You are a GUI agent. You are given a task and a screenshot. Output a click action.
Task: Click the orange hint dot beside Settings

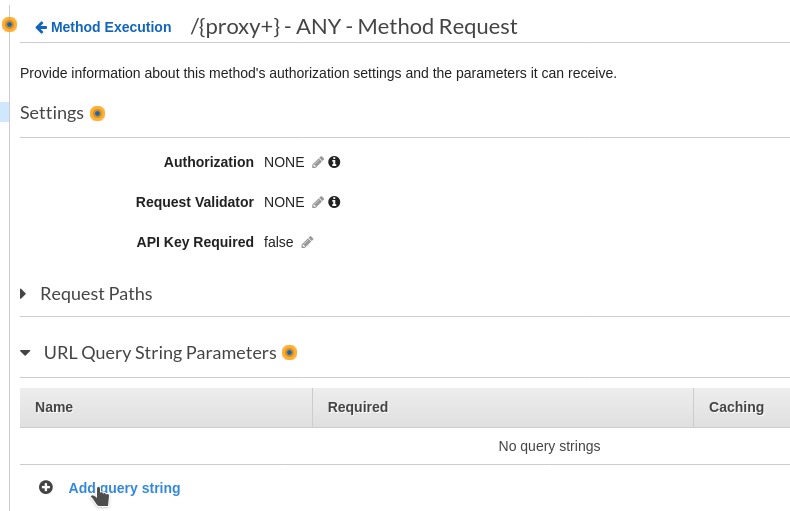pos(97,113)
